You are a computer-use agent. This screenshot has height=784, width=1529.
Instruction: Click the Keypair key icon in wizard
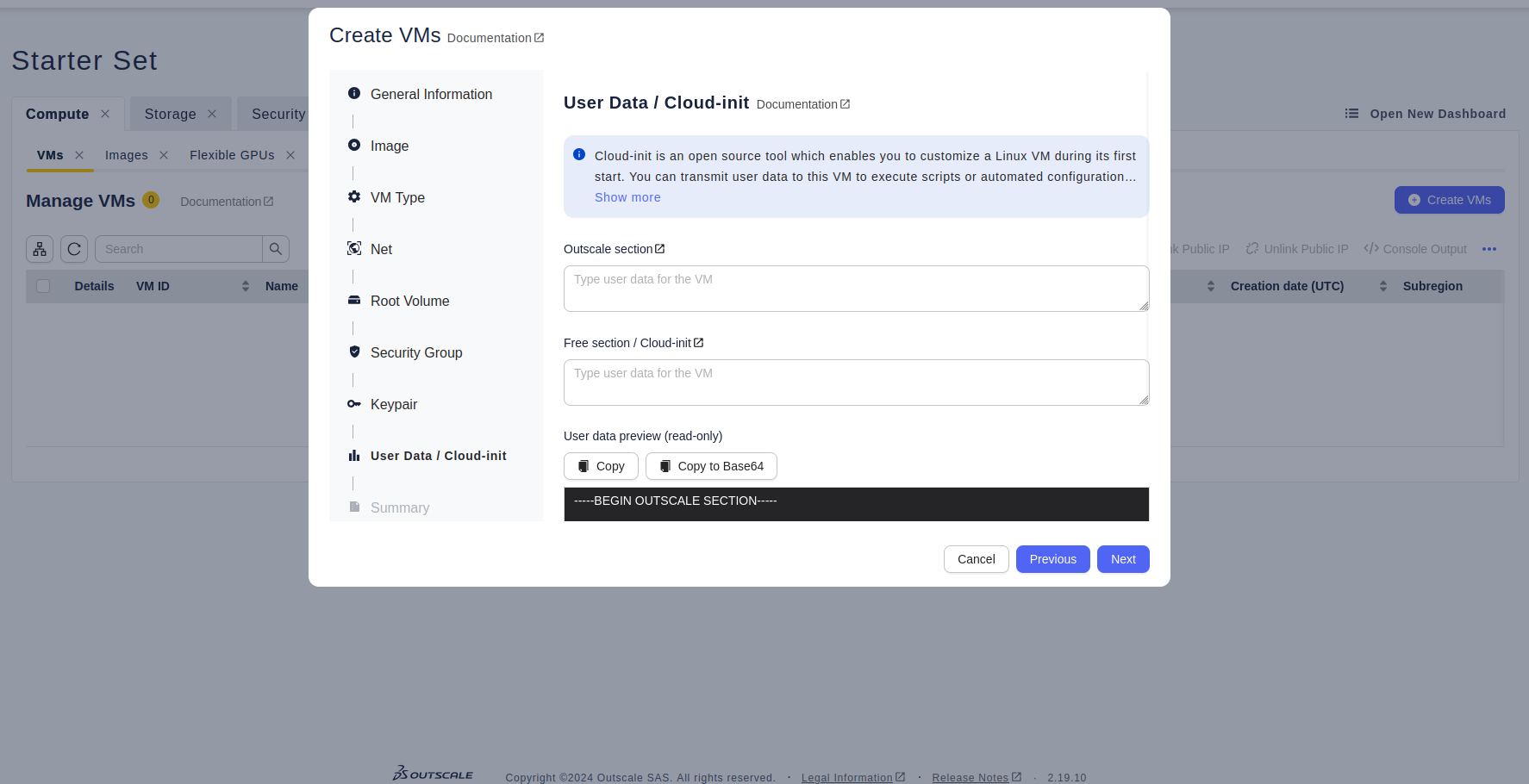pos(353,404)
